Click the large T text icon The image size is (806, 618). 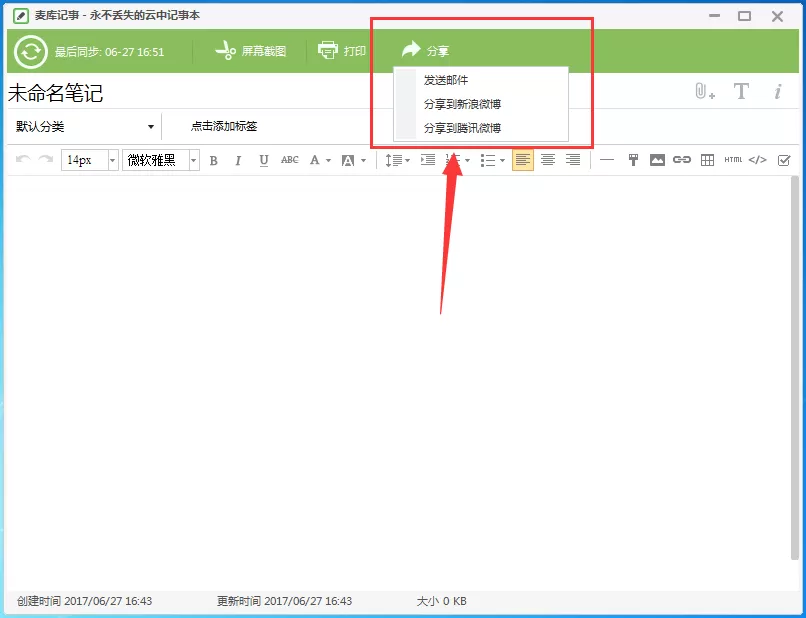click(x=741, y=92)
